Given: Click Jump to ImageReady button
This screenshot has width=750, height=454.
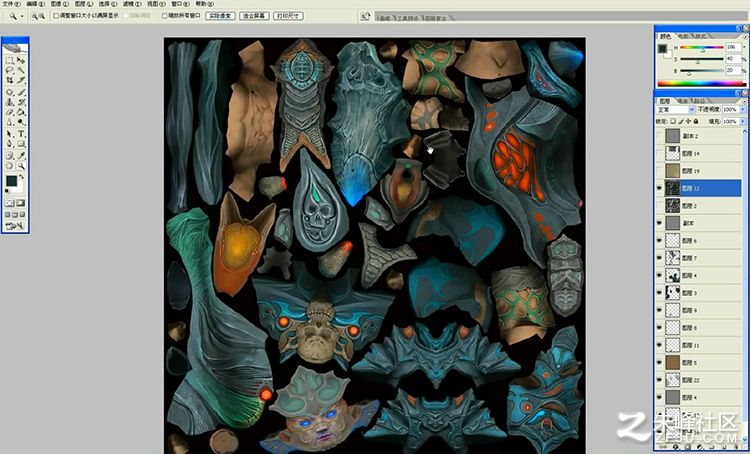Looking at the screenshot, I should pyautogui.click(x=15, y=226).
